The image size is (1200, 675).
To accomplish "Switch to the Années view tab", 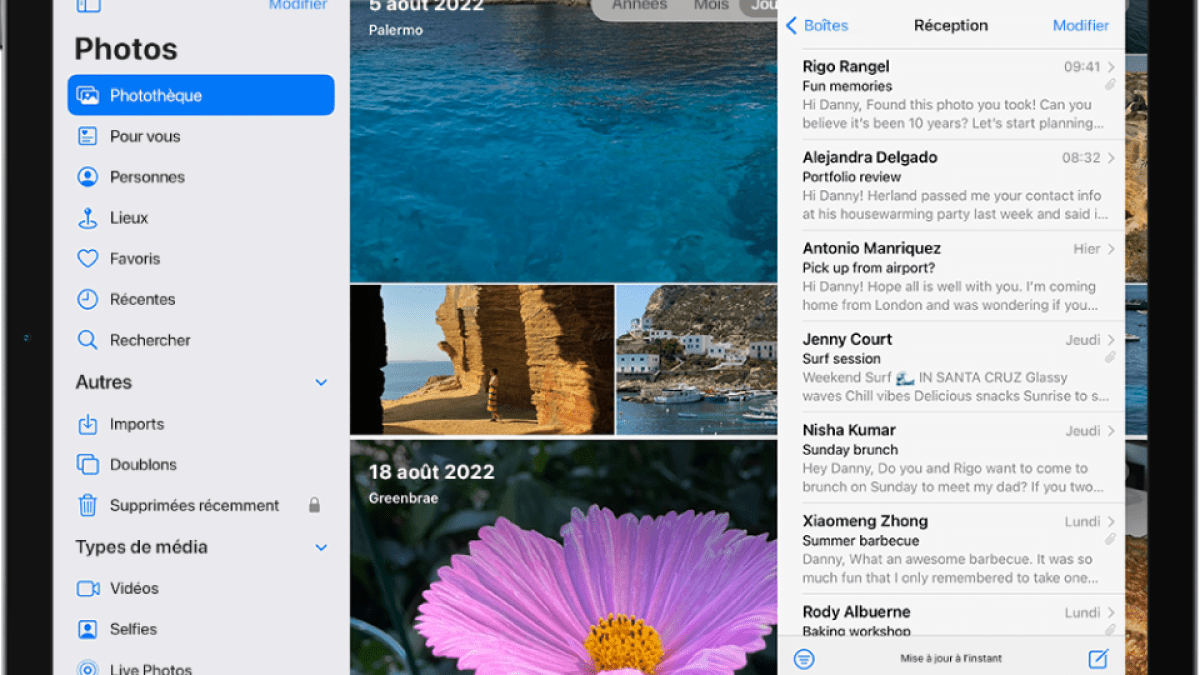I will [x=640, y=6].
